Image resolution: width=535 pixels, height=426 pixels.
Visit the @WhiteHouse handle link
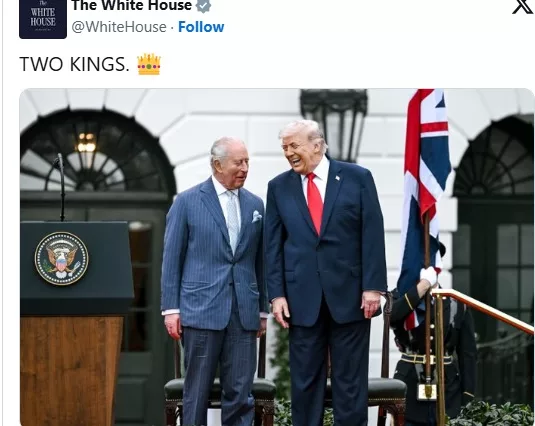(x=119, y=27)
